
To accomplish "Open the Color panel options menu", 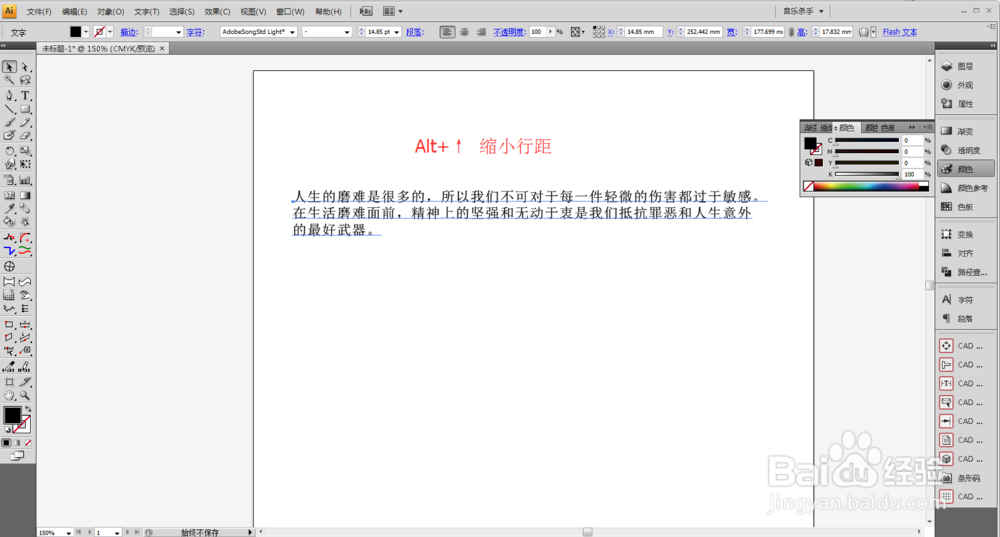I will (927, 128).
